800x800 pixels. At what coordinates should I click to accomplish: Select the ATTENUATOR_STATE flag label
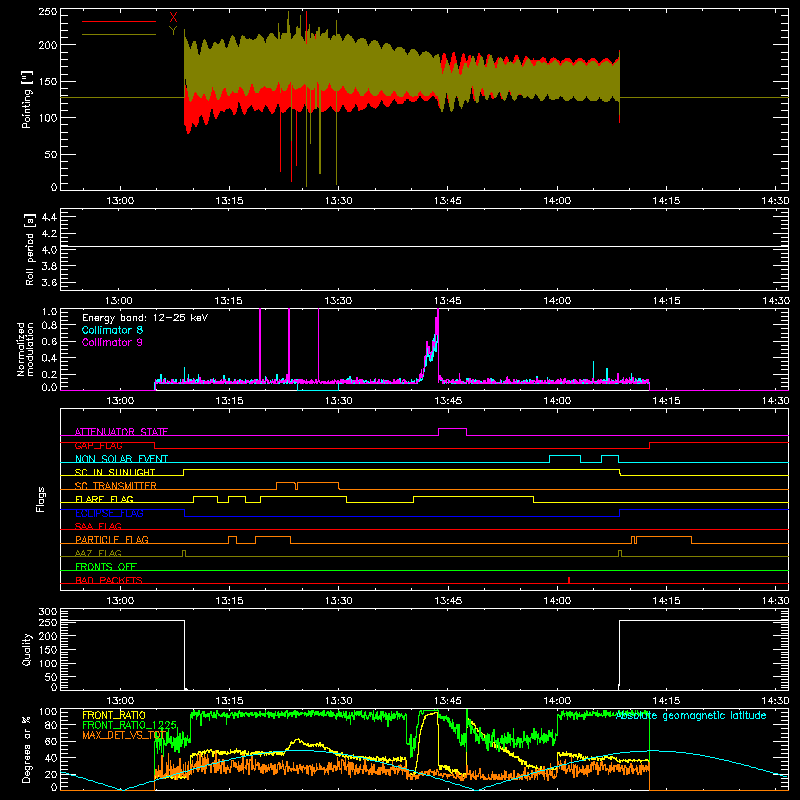tap(121, 432)
